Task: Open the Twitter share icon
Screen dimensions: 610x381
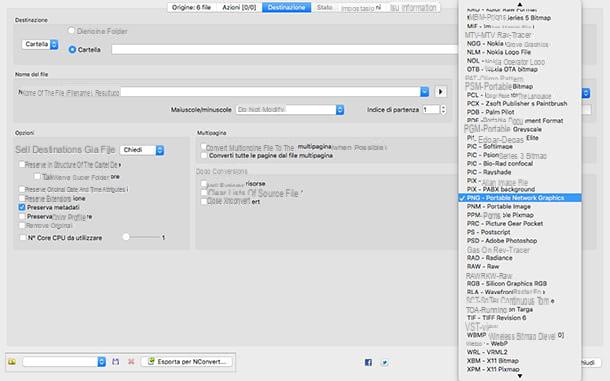Action: (385, 362)
